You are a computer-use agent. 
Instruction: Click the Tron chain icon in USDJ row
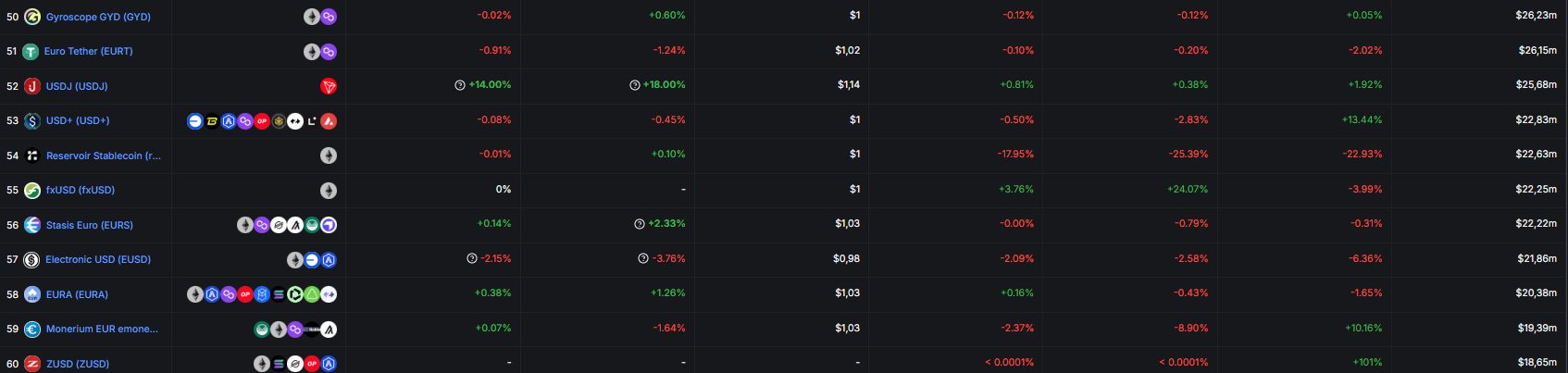[x=329, y=86]
